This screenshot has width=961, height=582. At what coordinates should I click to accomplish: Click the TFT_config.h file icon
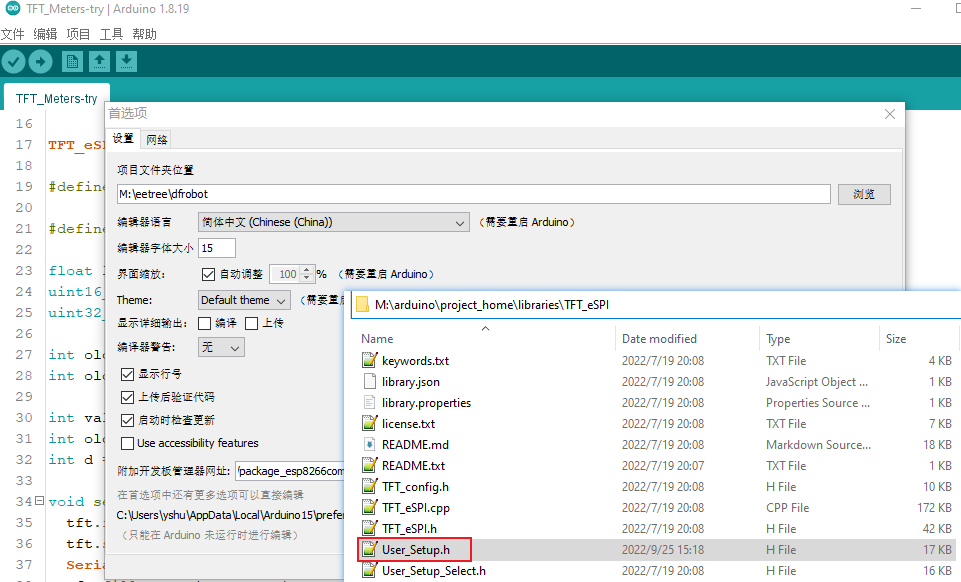(370, 486)
